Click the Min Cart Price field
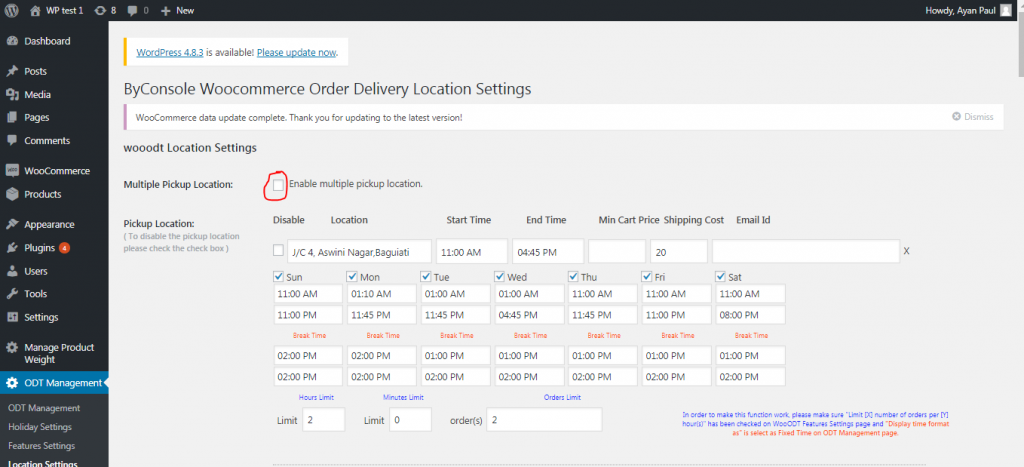Screen dimensions: 1024x467 617,251
